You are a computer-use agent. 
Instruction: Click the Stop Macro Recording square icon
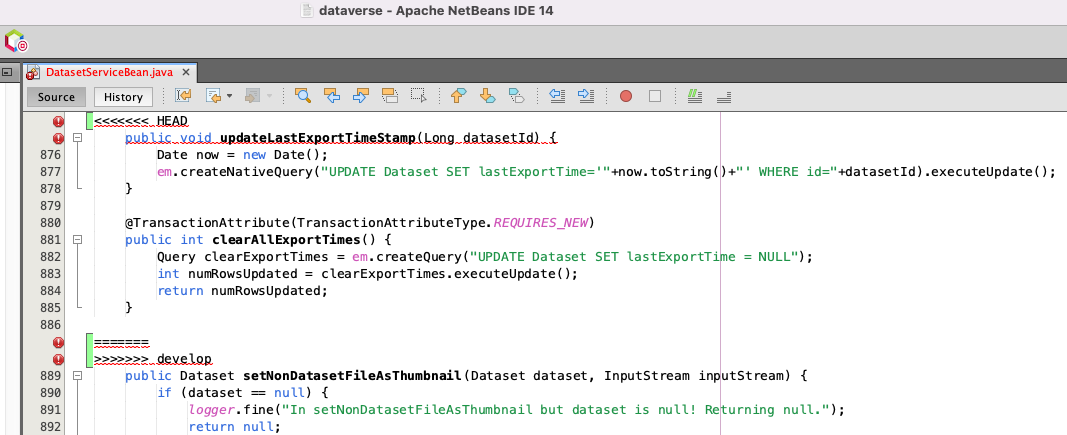[x=655, y=96]
